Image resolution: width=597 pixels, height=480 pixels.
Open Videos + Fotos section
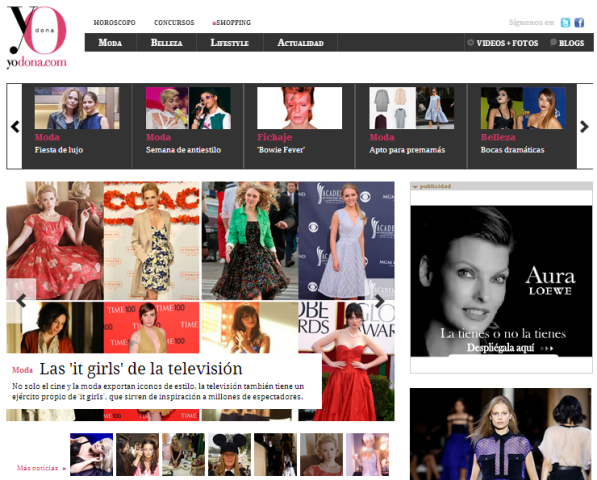click(x=503, y=43)
